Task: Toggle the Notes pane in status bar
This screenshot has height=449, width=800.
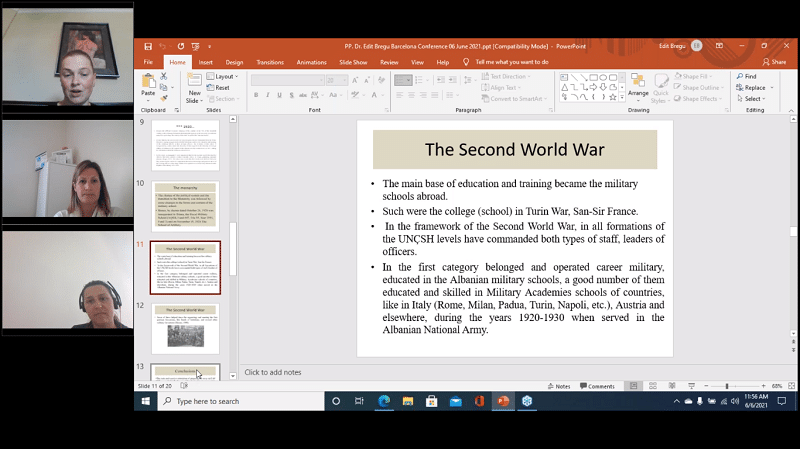Action: [560, 386]
